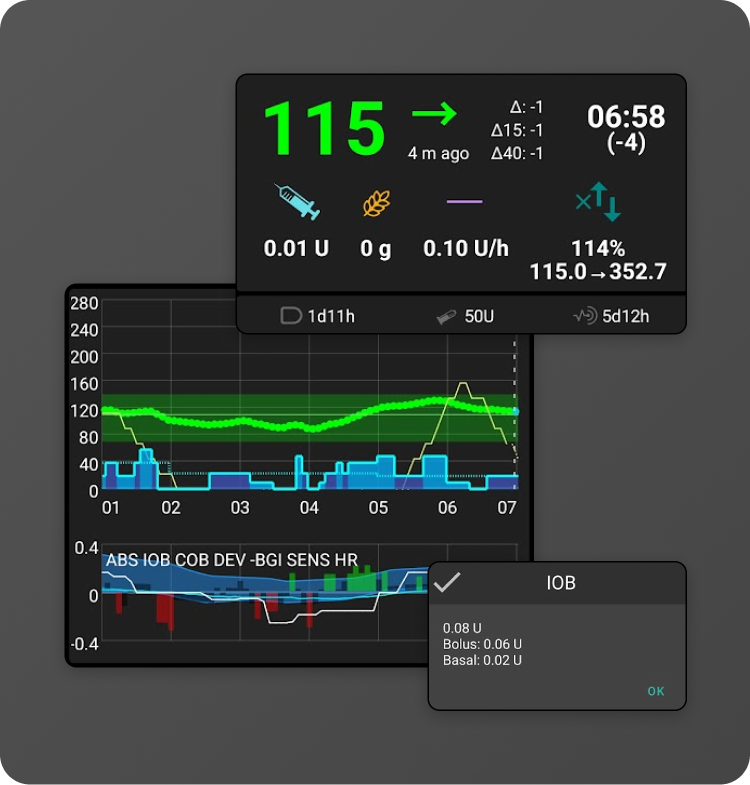Tap the purple basal rate line icon
The height and width of the screenshot is (785, 750).
click(x=464, y=202)
